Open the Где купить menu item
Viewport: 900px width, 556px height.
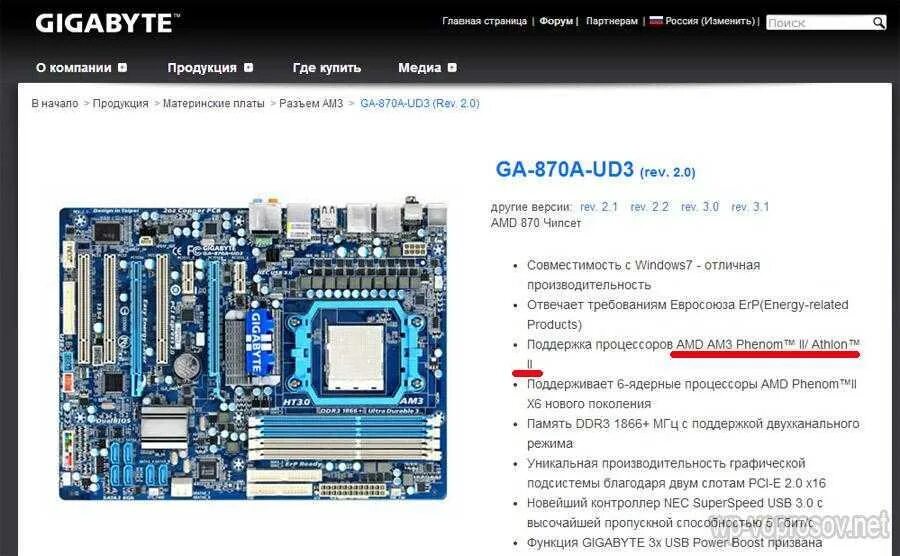tap(327, 68)
